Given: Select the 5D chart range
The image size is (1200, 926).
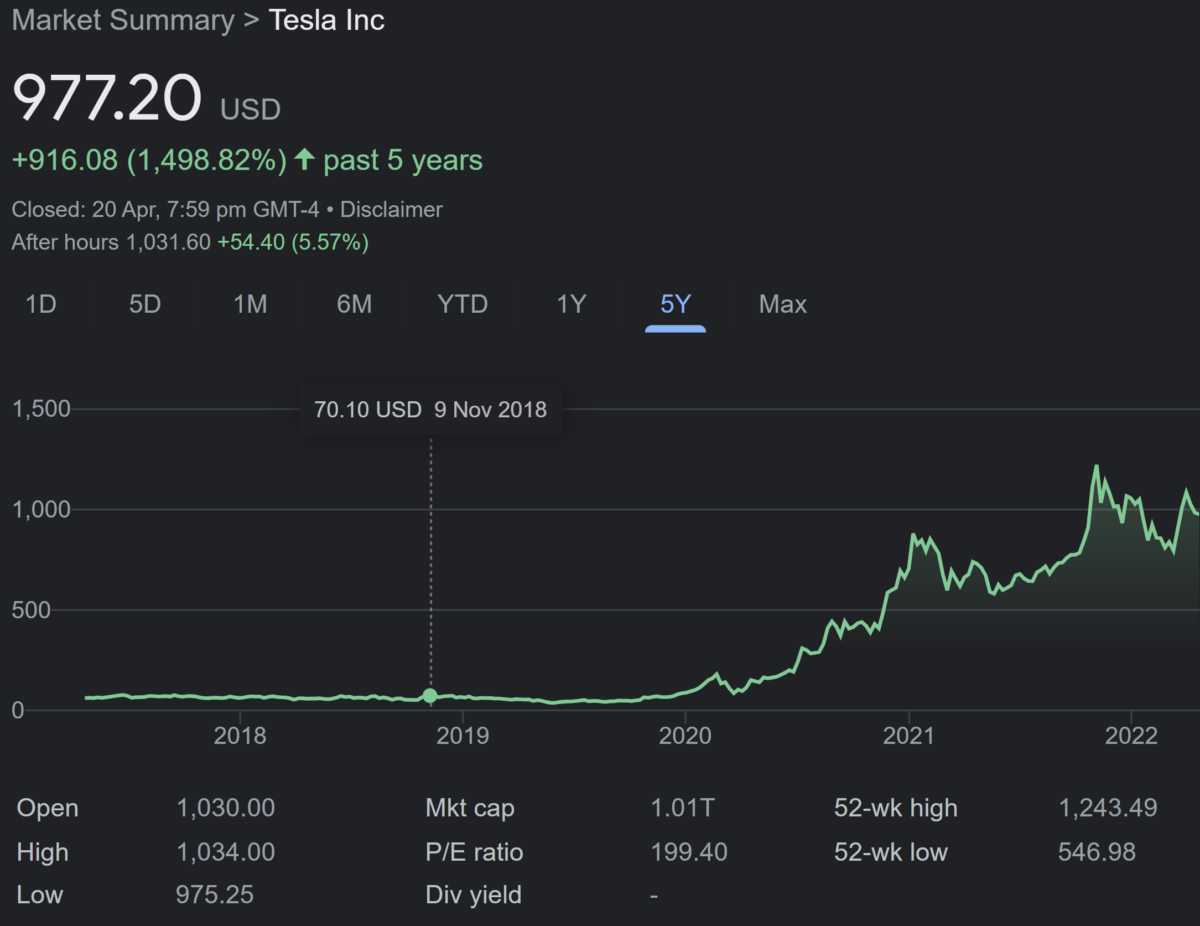Looking at the screenshot, I should (x=145, y=304).
